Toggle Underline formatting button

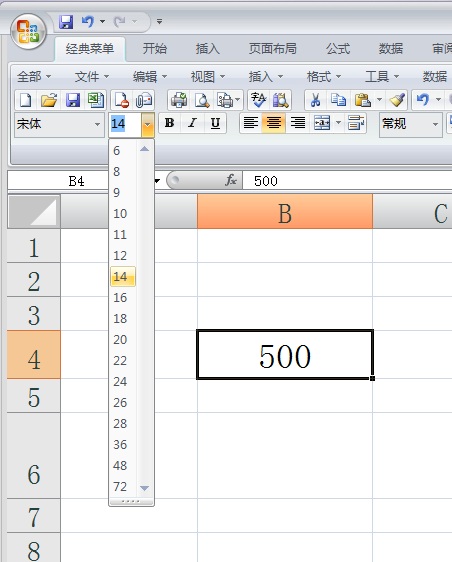[215, 123]
